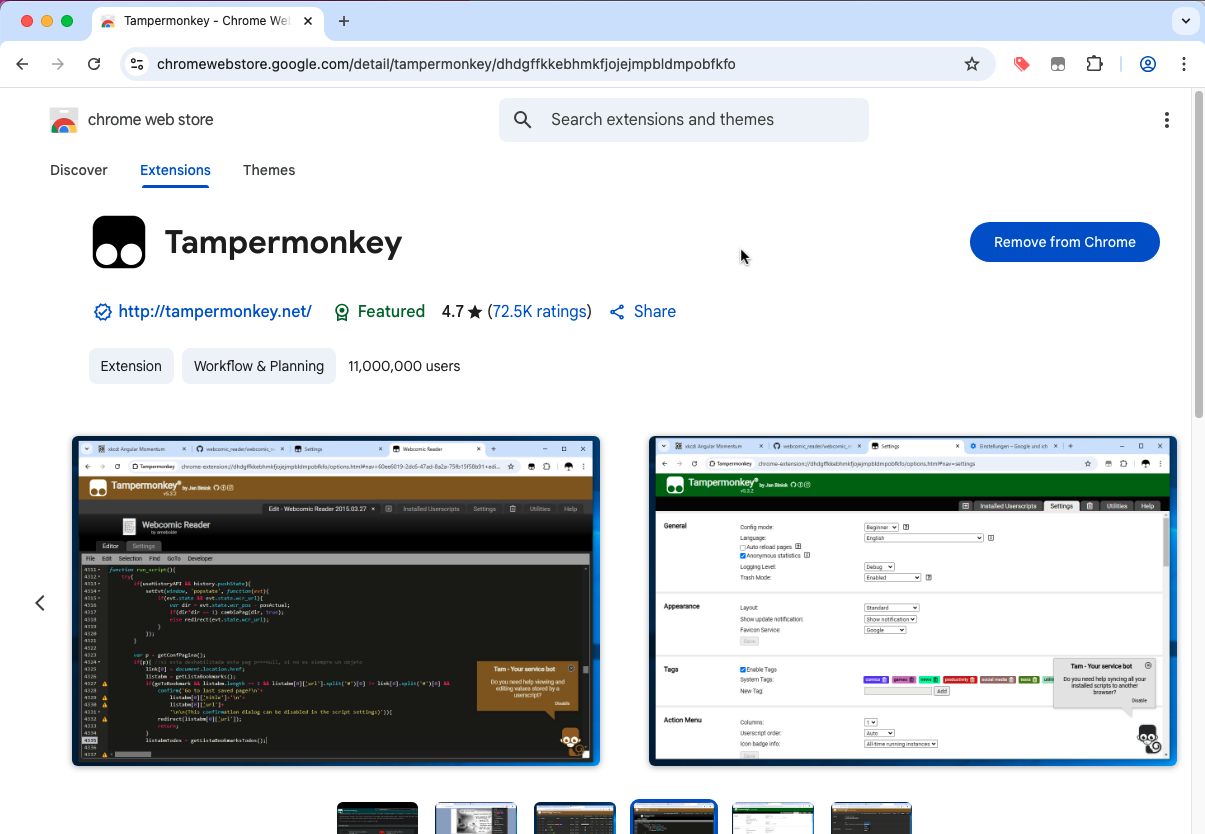The width and height of the screenshot is (1205, 834).
Task: Click the red tag extension icon
Action: click(x=1021, y=64)
